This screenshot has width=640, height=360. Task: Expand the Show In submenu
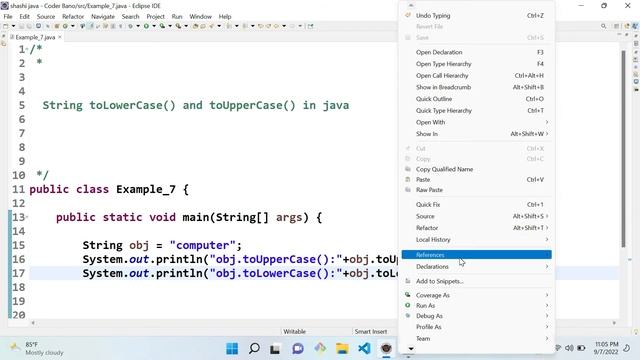pyautogui.click(x=476, y=134)
